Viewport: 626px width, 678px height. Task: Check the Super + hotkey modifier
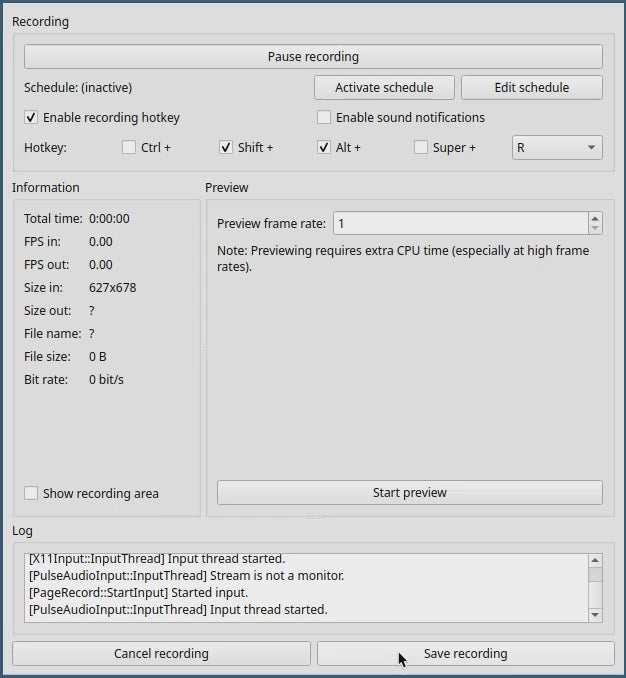click(421, 148)
